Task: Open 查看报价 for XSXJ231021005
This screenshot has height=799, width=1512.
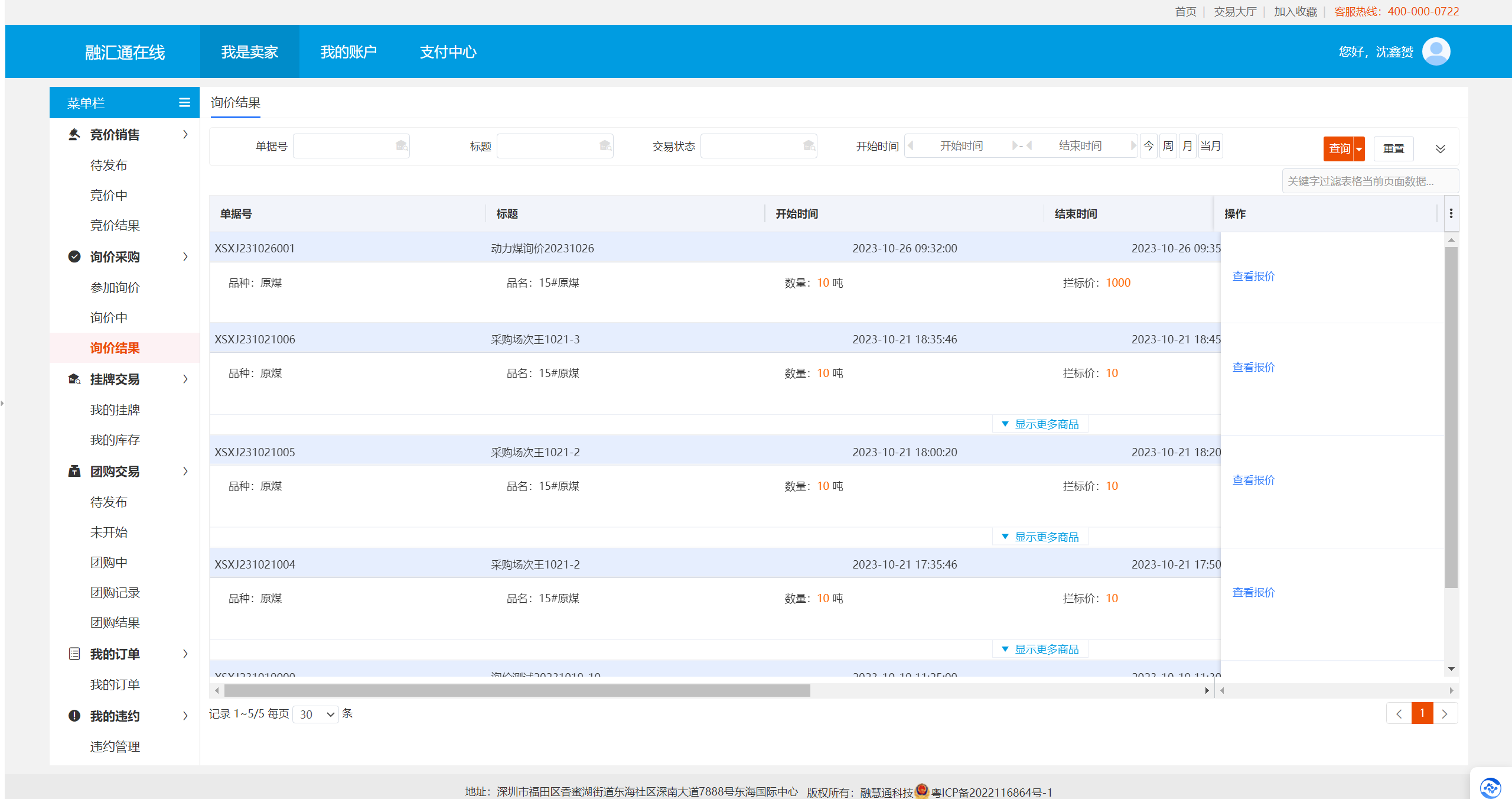Action: point(1253,480)
